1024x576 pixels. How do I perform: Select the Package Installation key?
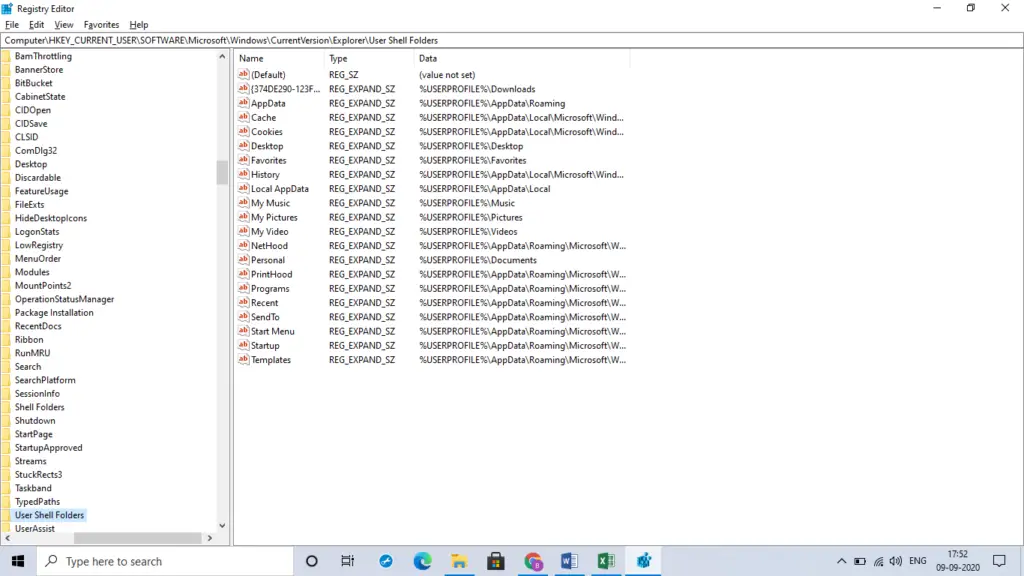[54, 312]
